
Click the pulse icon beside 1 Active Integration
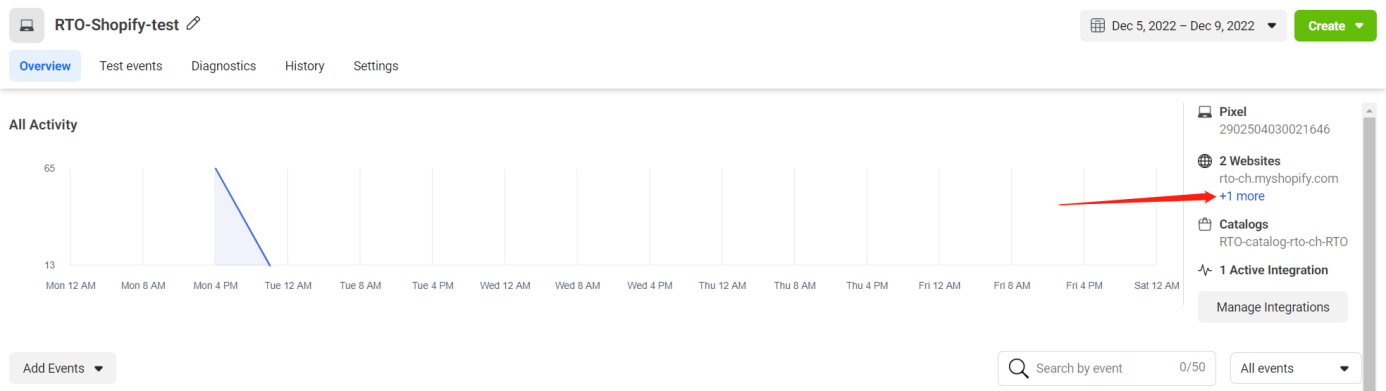[1205, 270]
